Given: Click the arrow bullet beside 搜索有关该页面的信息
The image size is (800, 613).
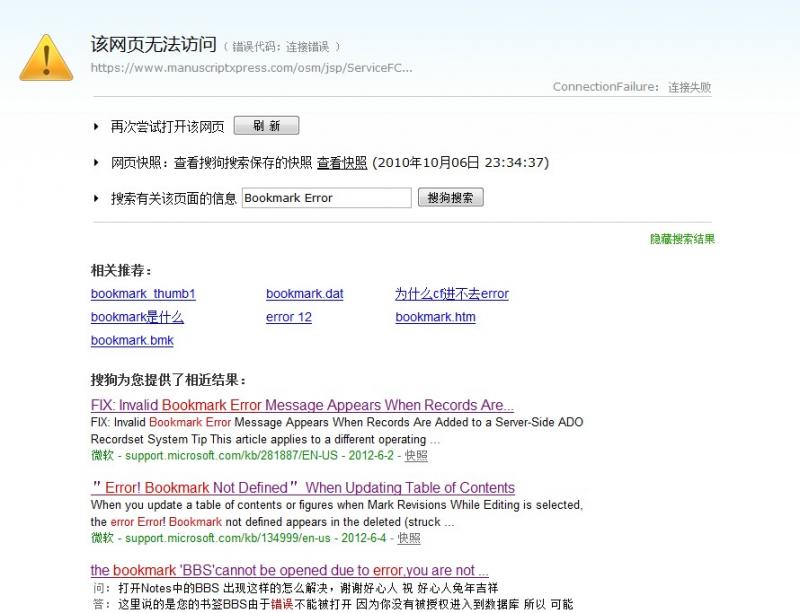Looking at the screenshot, I should click(x=96, y=198).
